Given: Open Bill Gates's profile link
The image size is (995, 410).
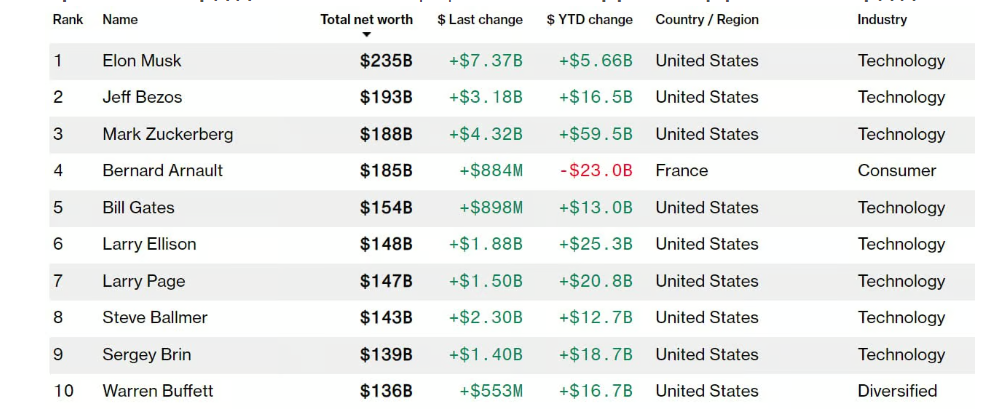Looking at the screenshot, I should (138, 208).
